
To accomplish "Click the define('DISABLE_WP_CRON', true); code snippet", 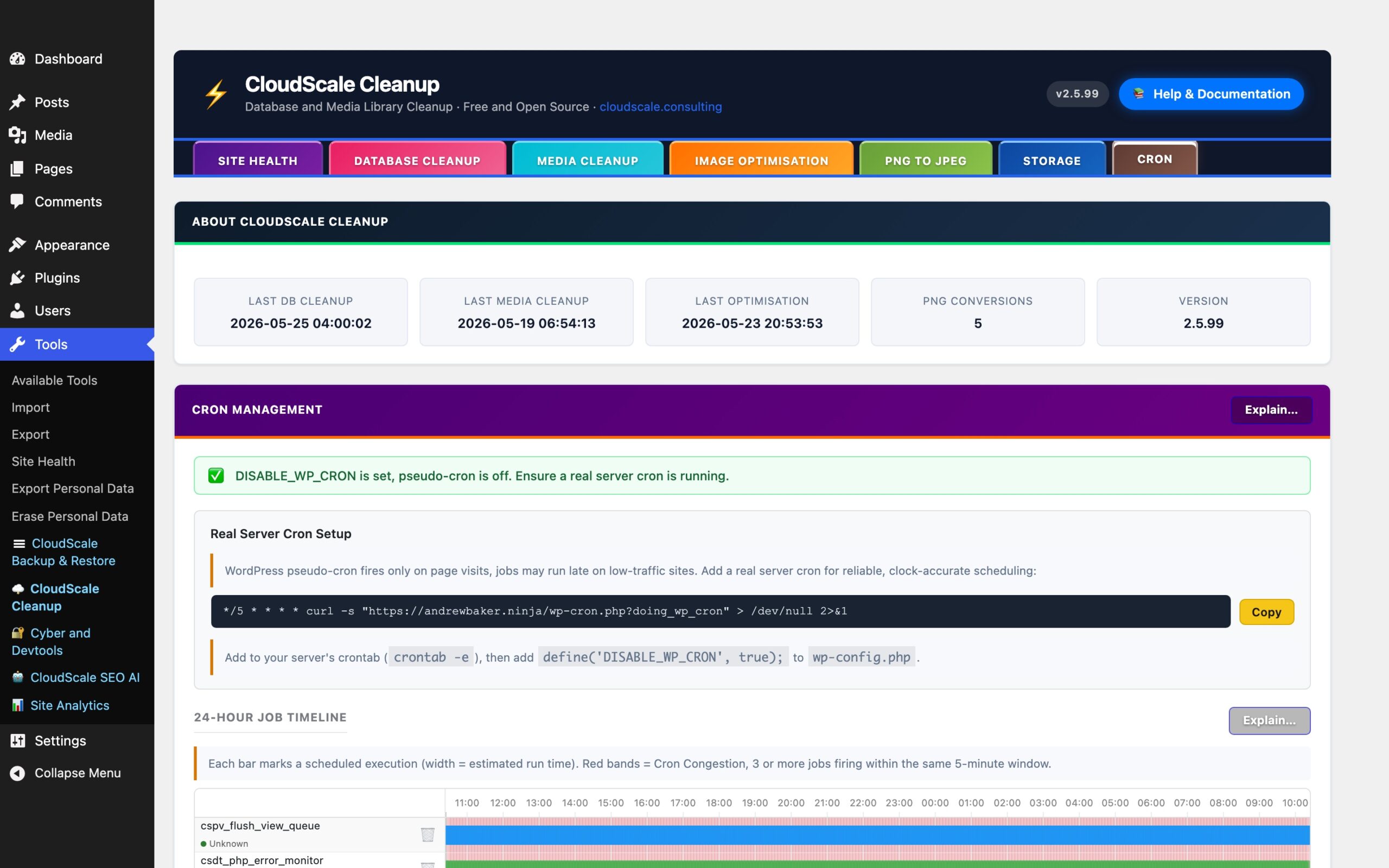I will [x=663, y=658].
